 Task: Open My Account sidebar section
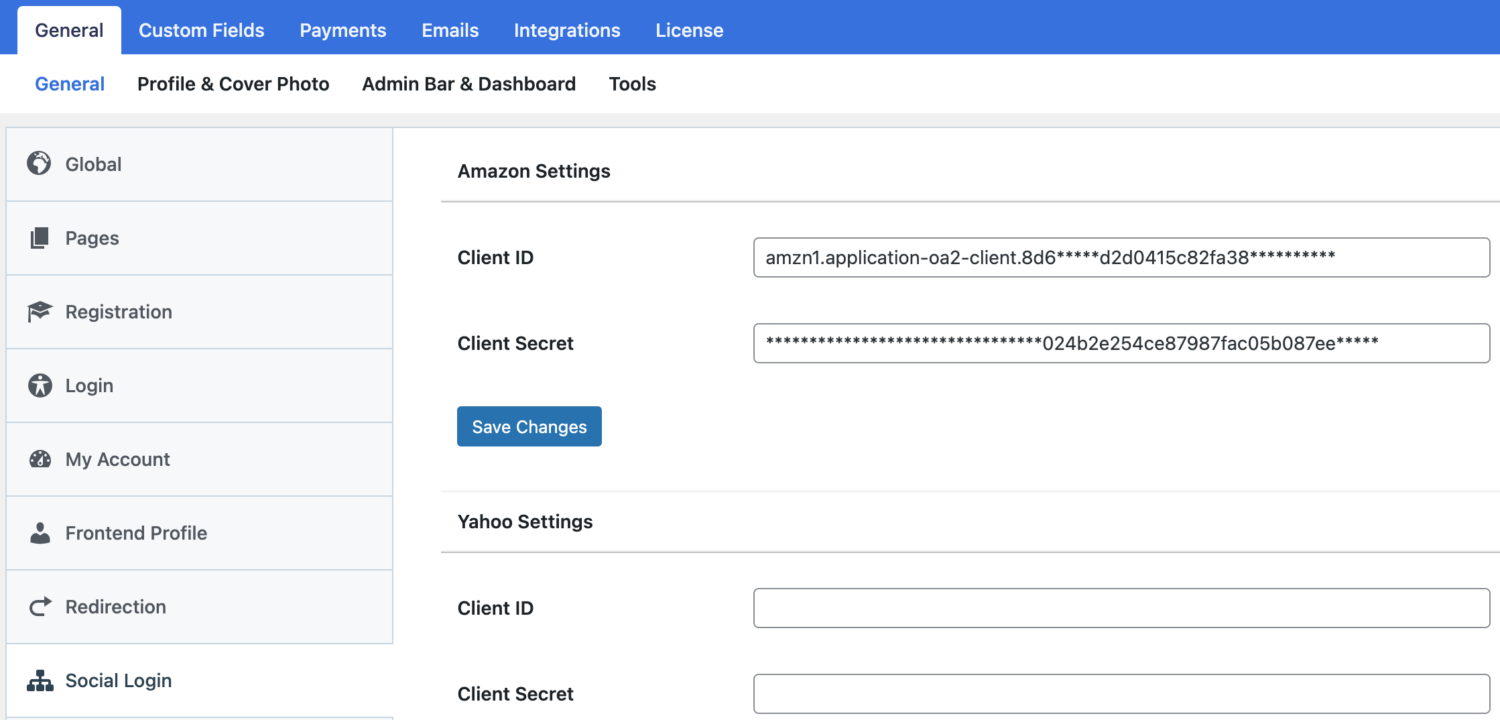[200, 459]
